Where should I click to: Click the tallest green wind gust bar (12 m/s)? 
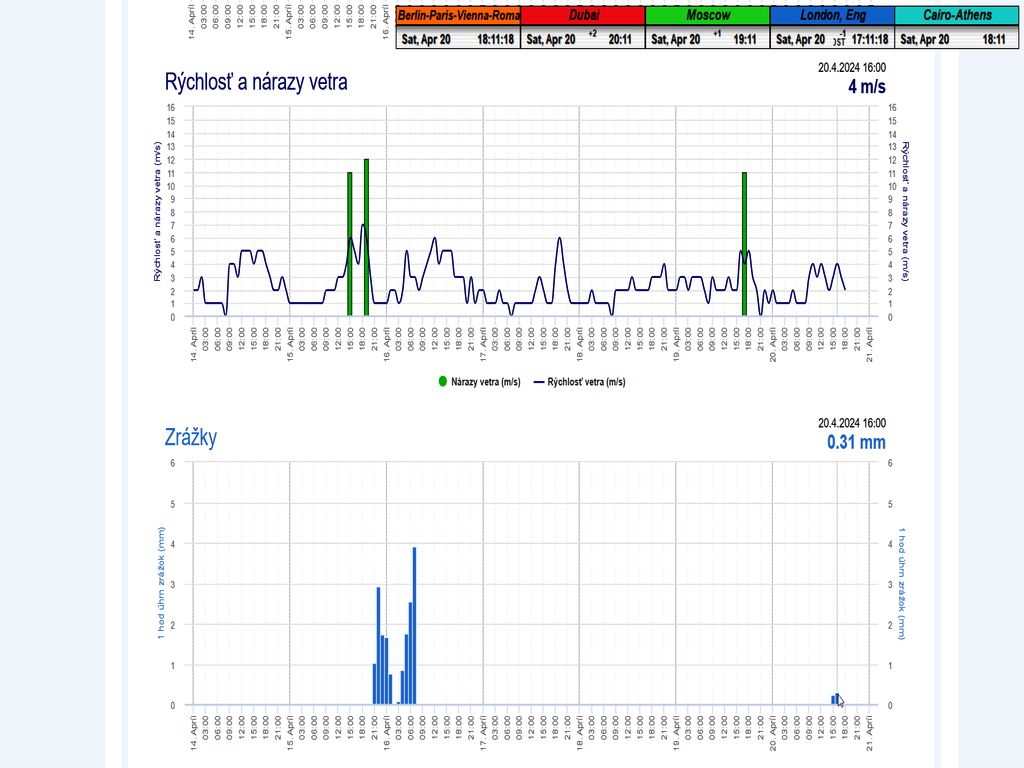[367, 237]
